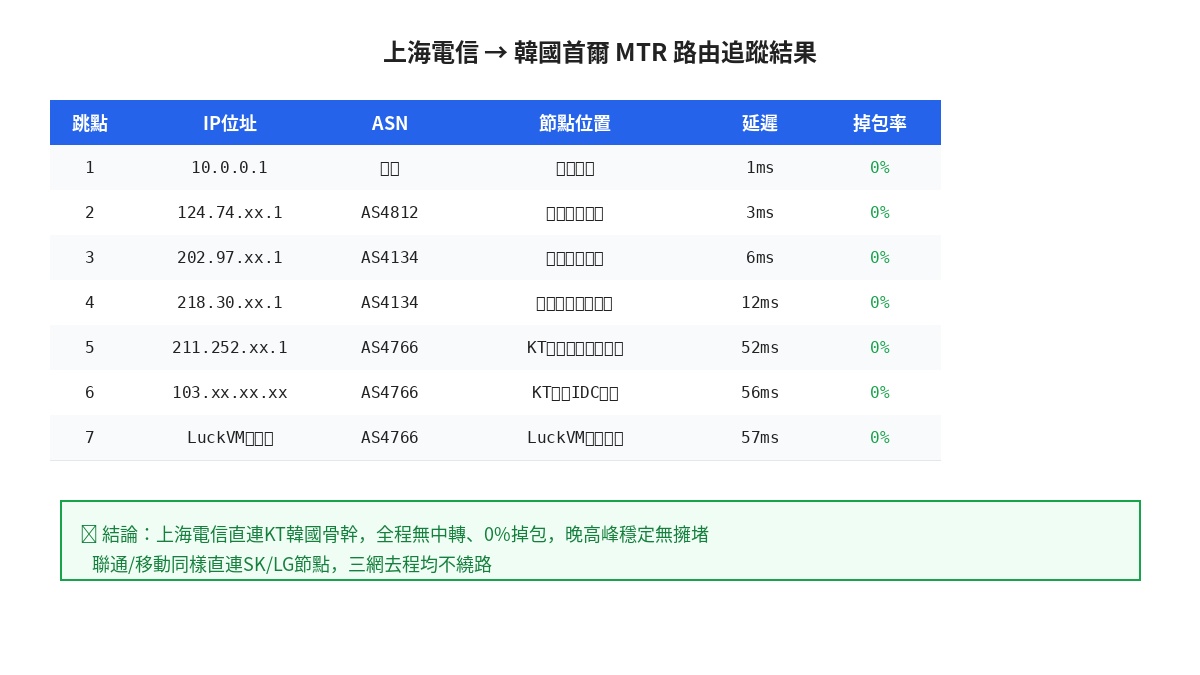The image size is (1200, 675).
Task: Click the 12ms latency value
Action: [x=760, y=303]
